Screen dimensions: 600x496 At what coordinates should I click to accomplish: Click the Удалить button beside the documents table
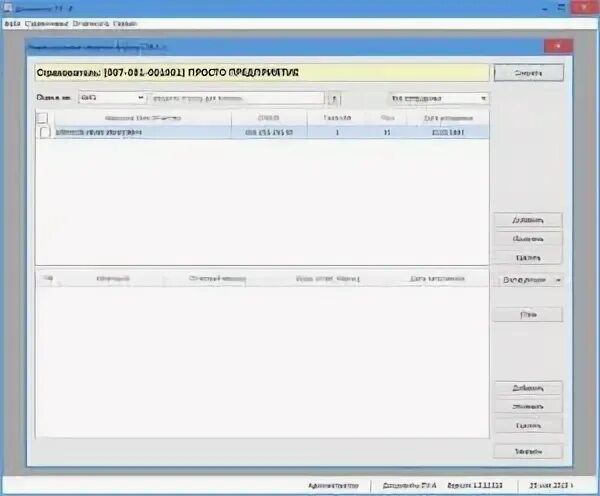(528, 425)
